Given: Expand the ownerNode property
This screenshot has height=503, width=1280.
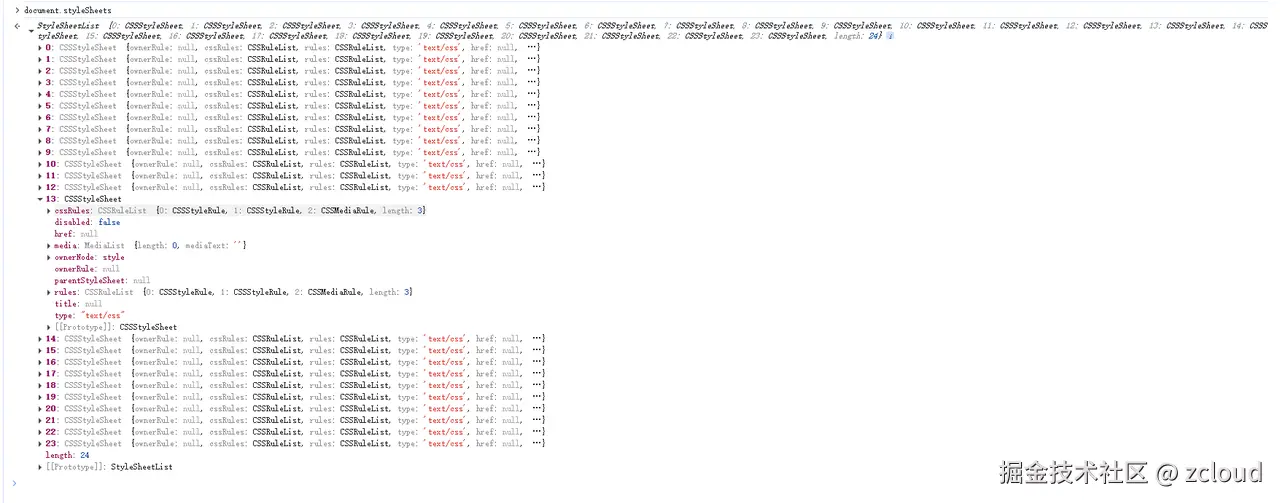Looking at the screenshot, I should (x=49, y=257).
